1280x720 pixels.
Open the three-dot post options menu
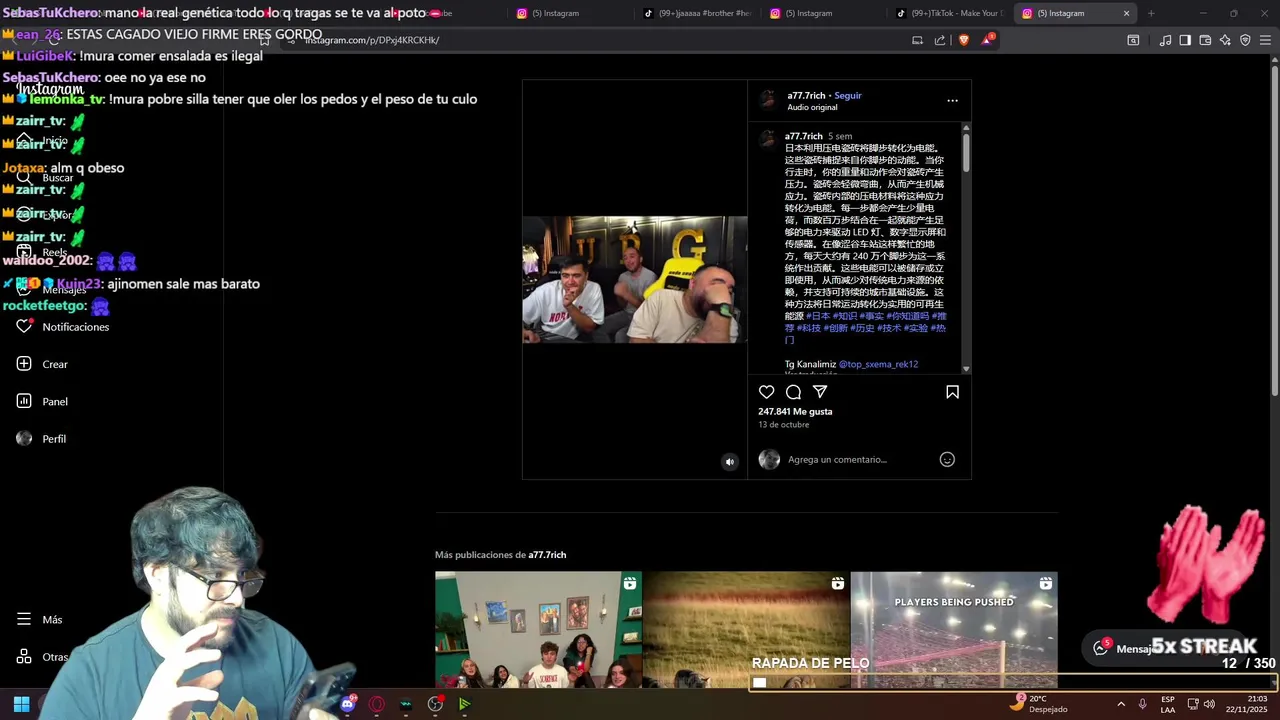click(952, 100)
